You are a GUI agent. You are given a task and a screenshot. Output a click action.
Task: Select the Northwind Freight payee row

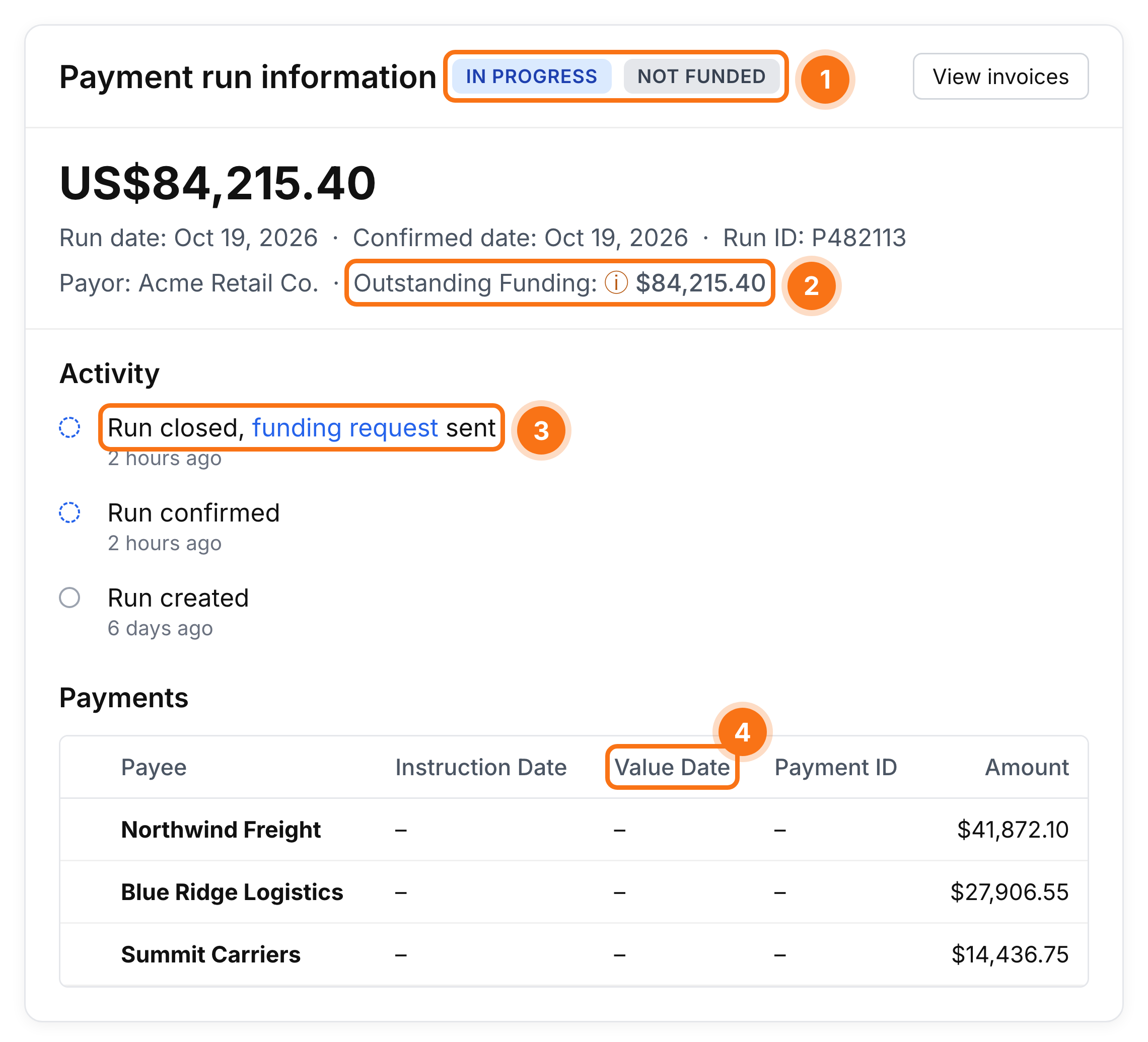click(x=574, y=829)
